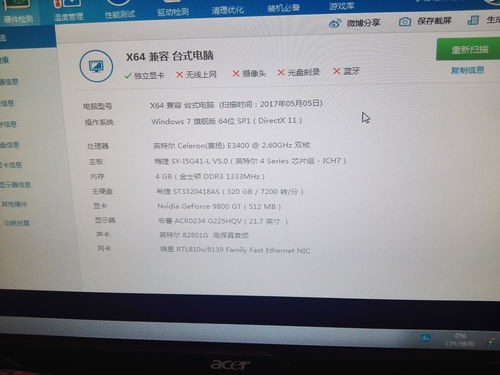Click the green 重新扫描 rescan button
This screenshot has width=500, height=375.
pos(468,50)
